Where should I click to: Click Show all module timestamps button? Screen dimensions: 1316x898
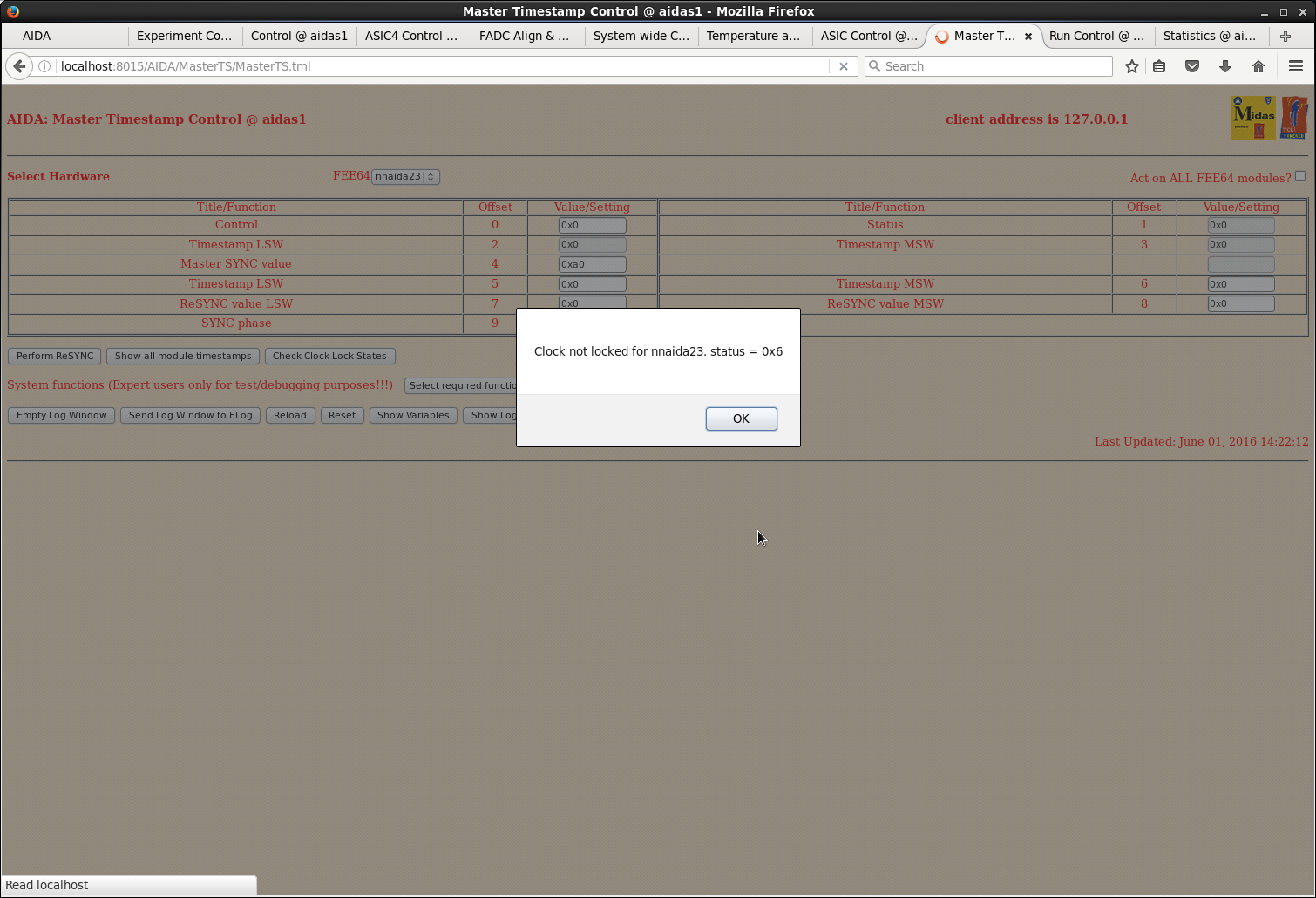pos(183,356)
